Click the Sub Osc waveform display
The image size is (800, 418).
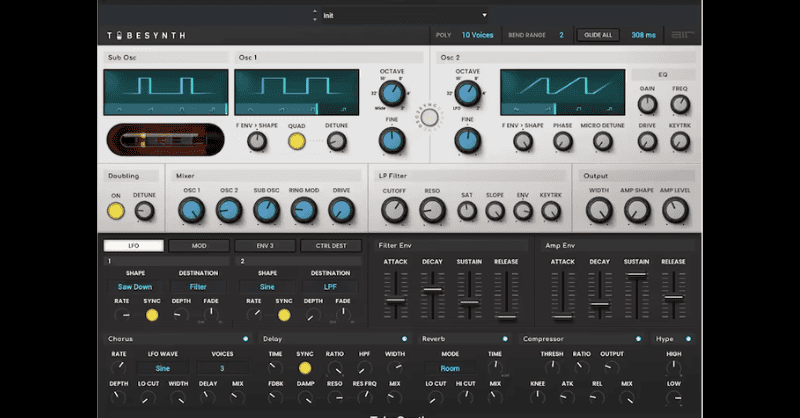166,92
